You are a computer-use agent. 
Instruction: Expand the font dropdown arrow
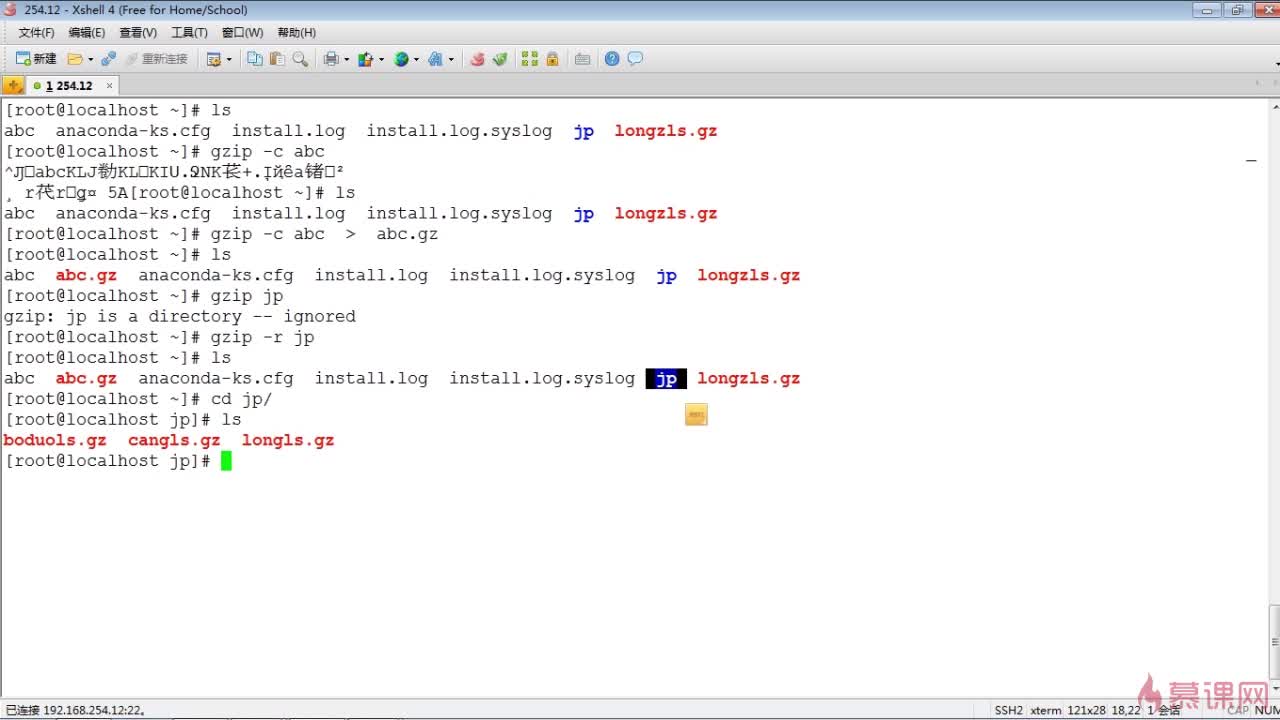pyautogui.click(x=451, y=60)
